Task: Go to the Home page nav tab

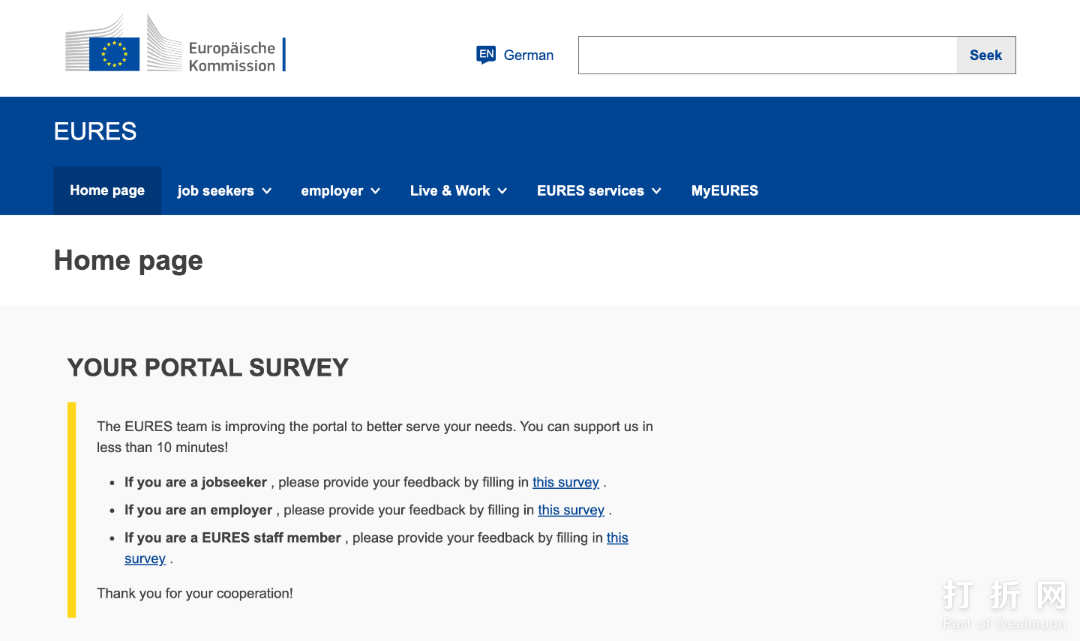Action: pyautogui.click(x=107, y=191)
